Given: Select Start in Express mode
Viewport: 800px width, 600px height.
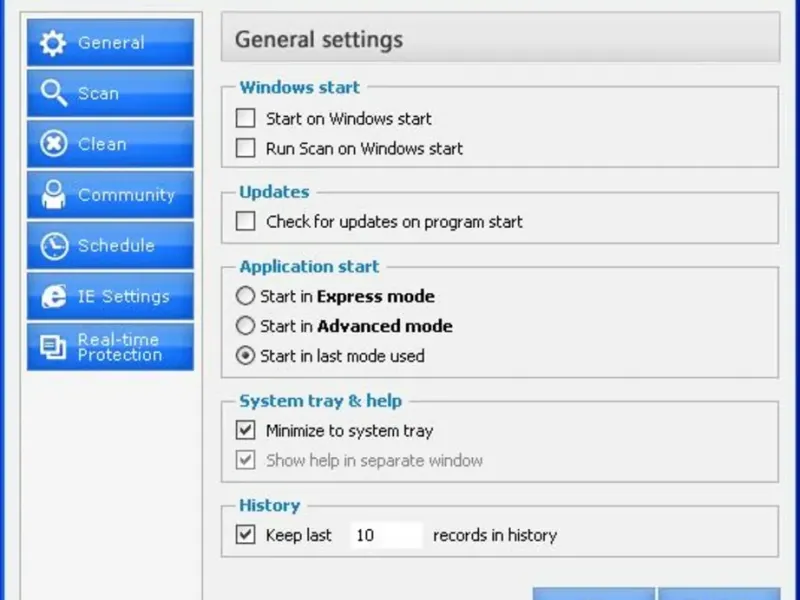Looking at the screenshot, I should [245, 296].
